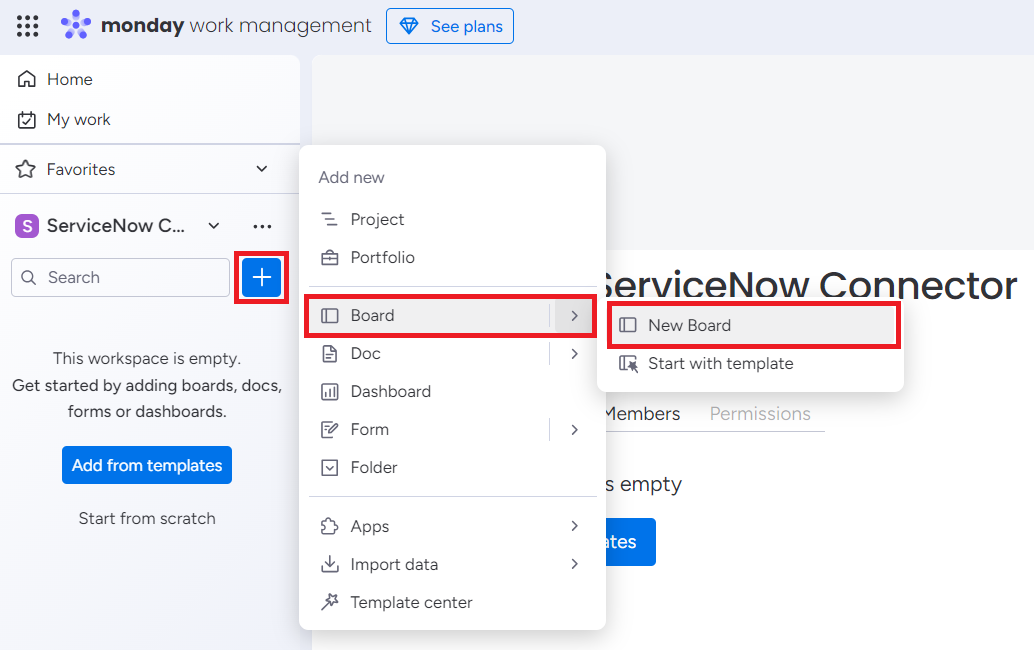Viewport: 1034px width, 650px height.
Task: Click the See plans button
Action: (x=450, y=26)
